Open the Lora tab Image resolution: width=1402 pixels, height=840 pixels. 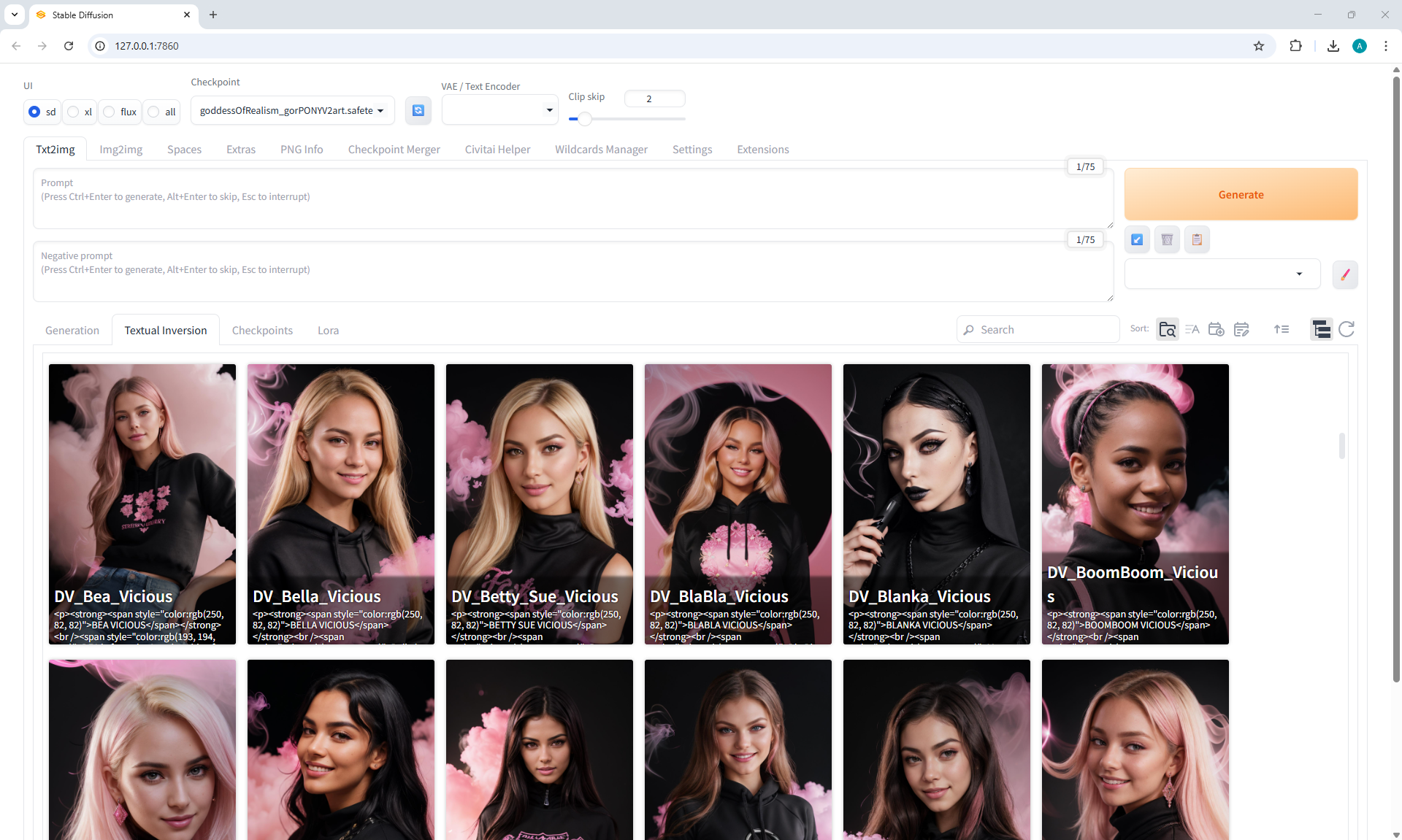click(x=328, y=331)
